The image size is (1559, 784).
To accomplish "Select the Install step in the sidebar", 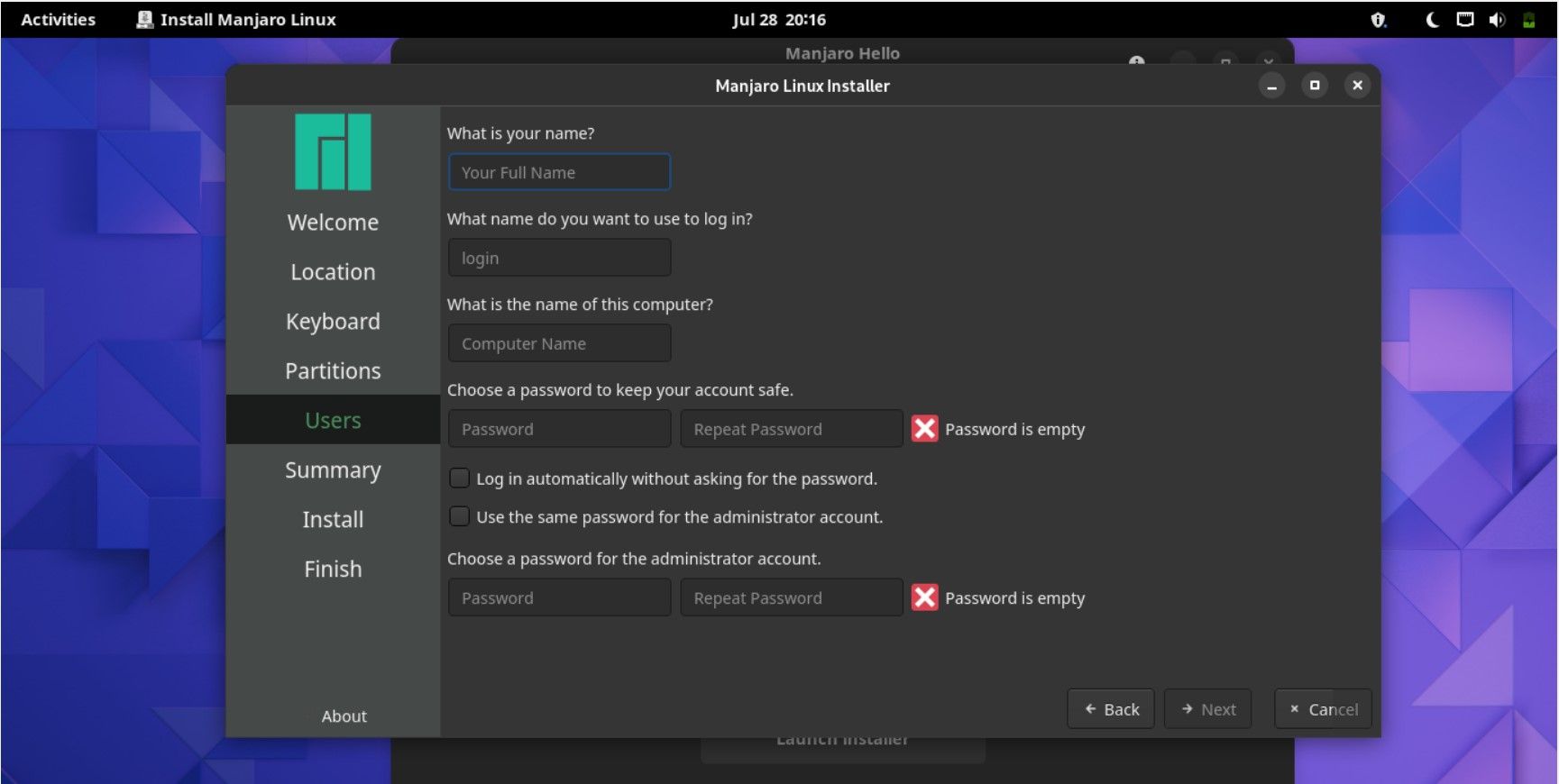I will 333,520.
